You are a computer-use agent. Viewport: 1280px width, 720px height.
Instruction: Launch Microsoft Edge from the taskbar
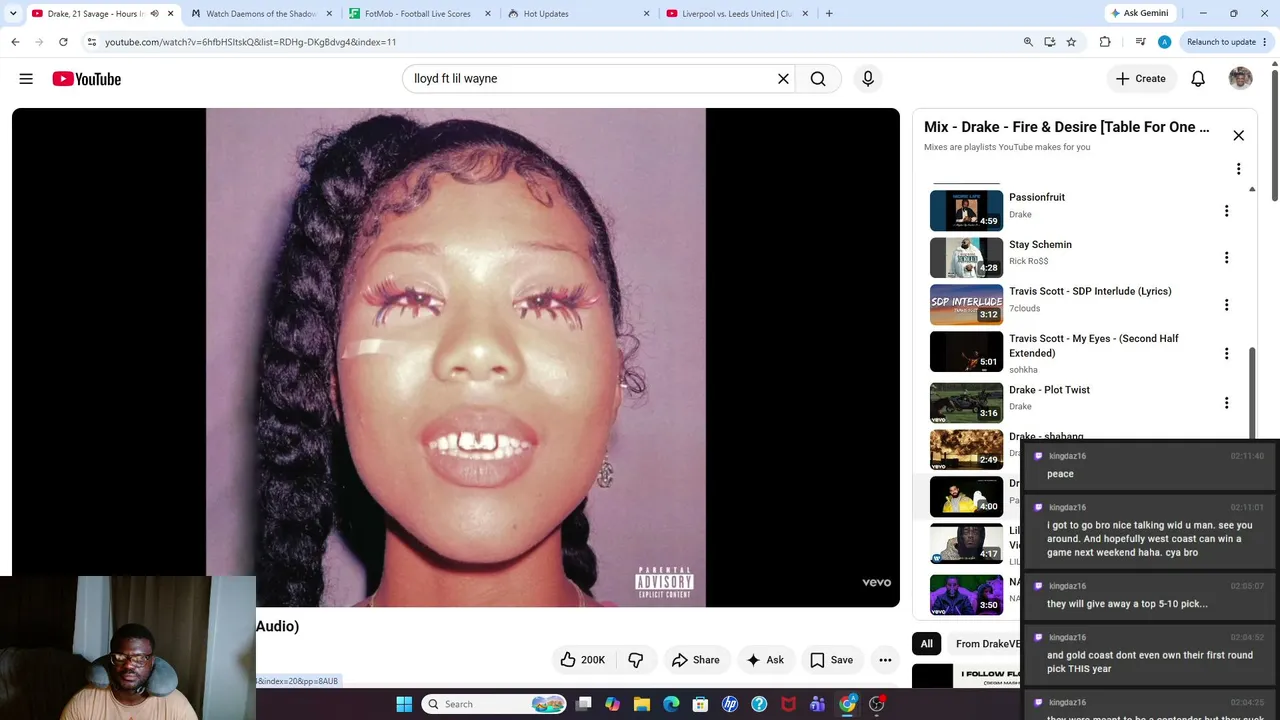[x=671, y=704]
